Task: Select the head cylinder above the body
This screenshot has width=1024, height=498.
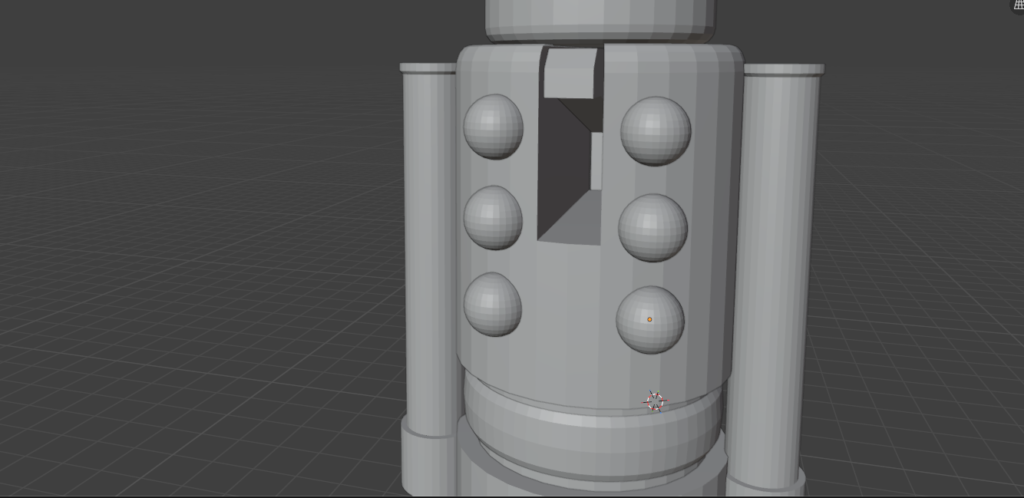Action: pyautogui.click(x=600, y=19)
